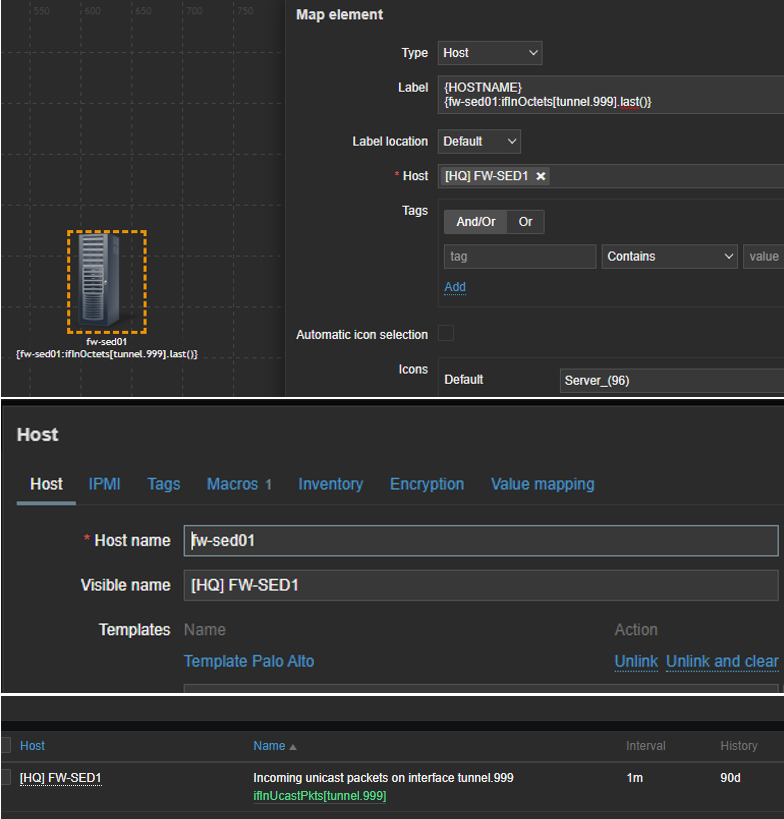784x819 pixels.
Task: Remove [HQ] FW-SED1 from Host field
Action: (541, 176)
